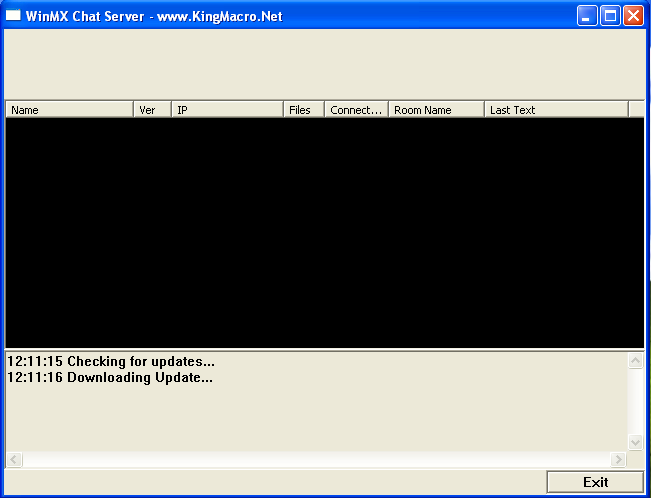Minimize the WinMX Chat Server window
The image size is (651, 498).
click(587, 16)
